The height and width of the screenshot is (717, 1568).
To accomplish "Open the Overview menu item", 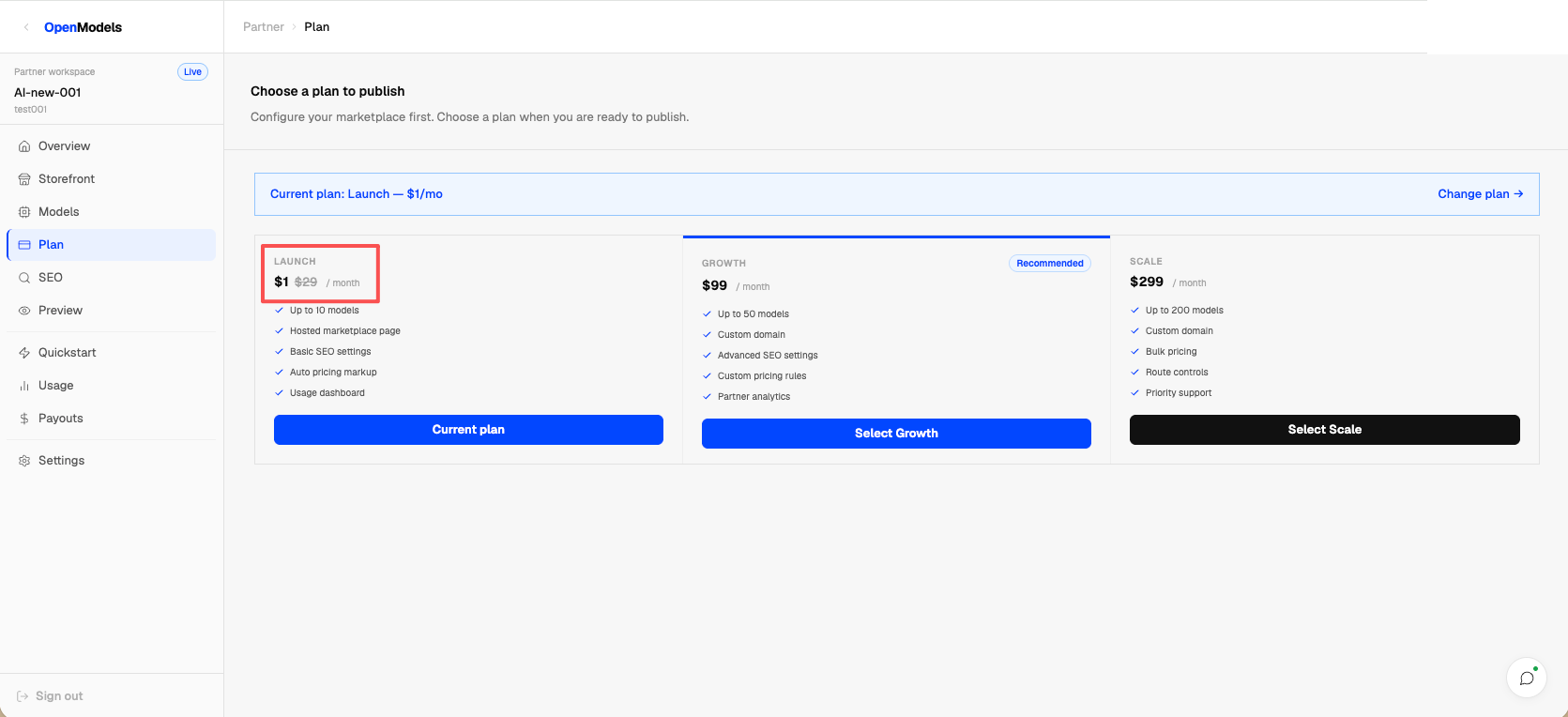I will [x=112, y=146].
